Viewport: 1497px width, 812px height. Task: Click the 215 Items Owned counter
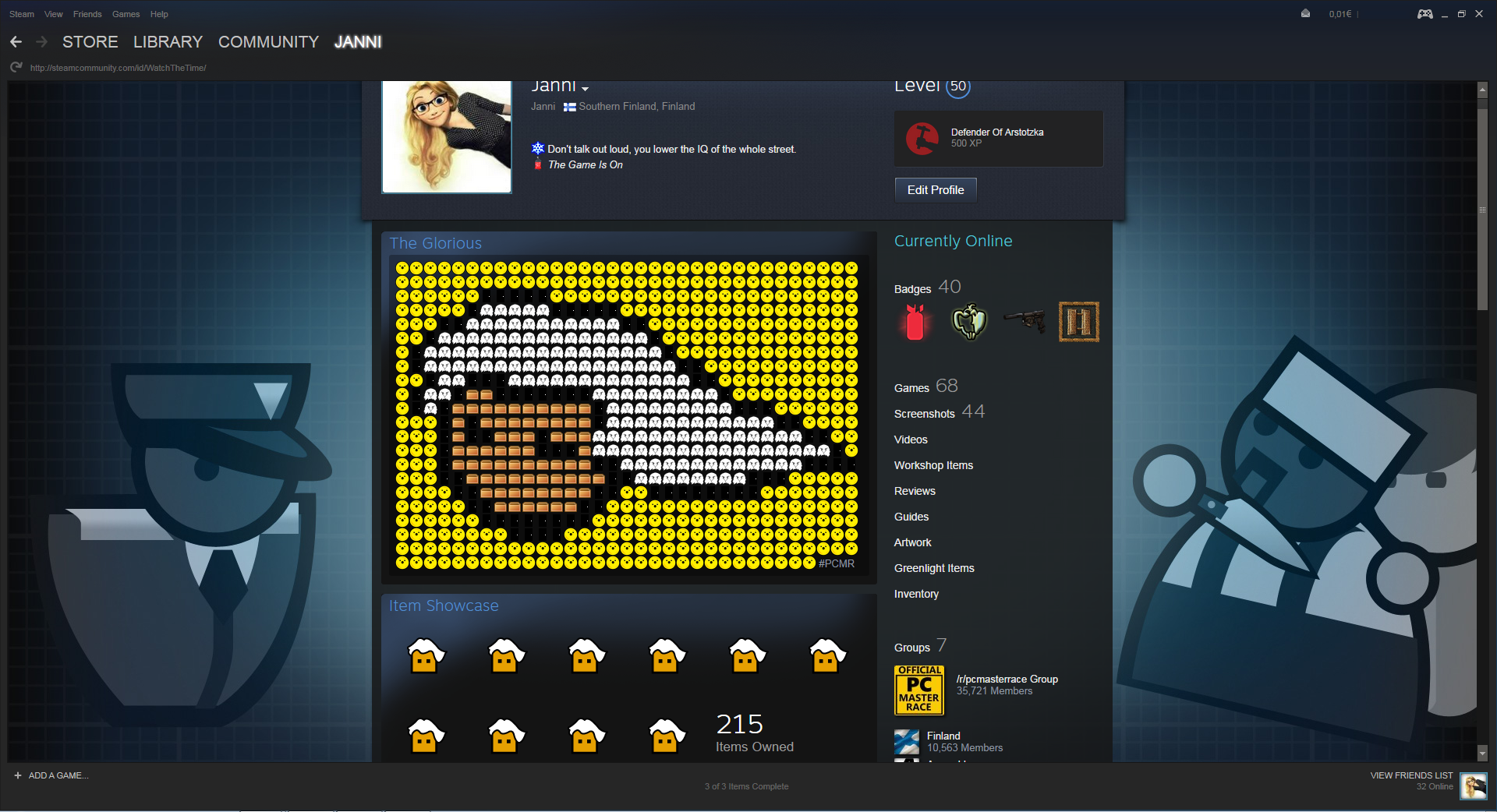(x=755, y=733)
